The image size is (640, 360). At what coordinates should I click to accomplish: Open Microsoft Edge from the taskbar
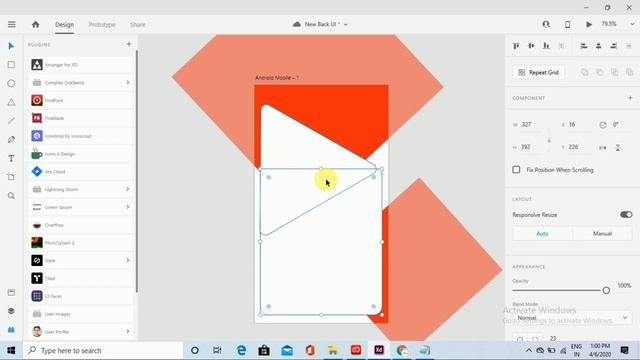click(x=241, y=350)
